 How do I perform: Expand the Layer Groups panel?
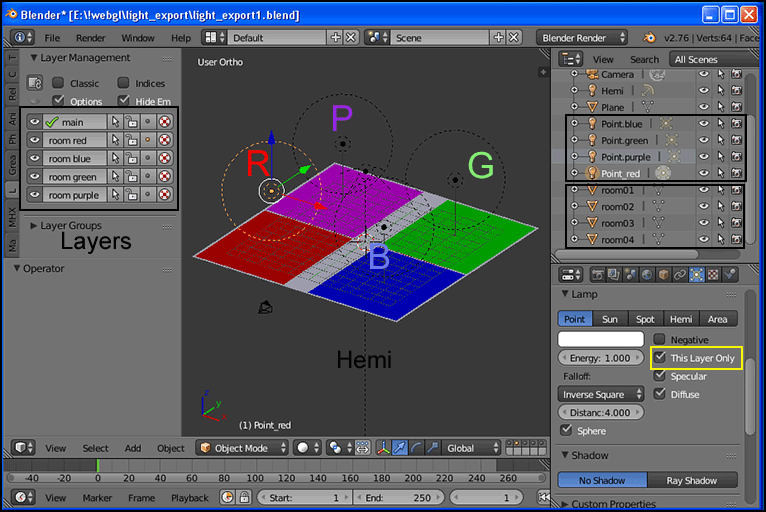(x=34, y=226)
